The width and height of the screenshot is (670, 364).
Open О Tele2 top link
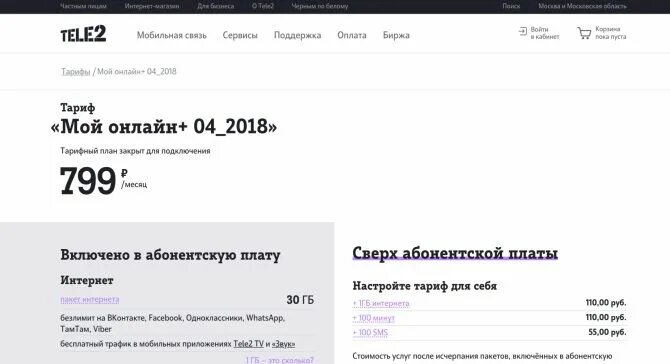click(x=263, y=6)
